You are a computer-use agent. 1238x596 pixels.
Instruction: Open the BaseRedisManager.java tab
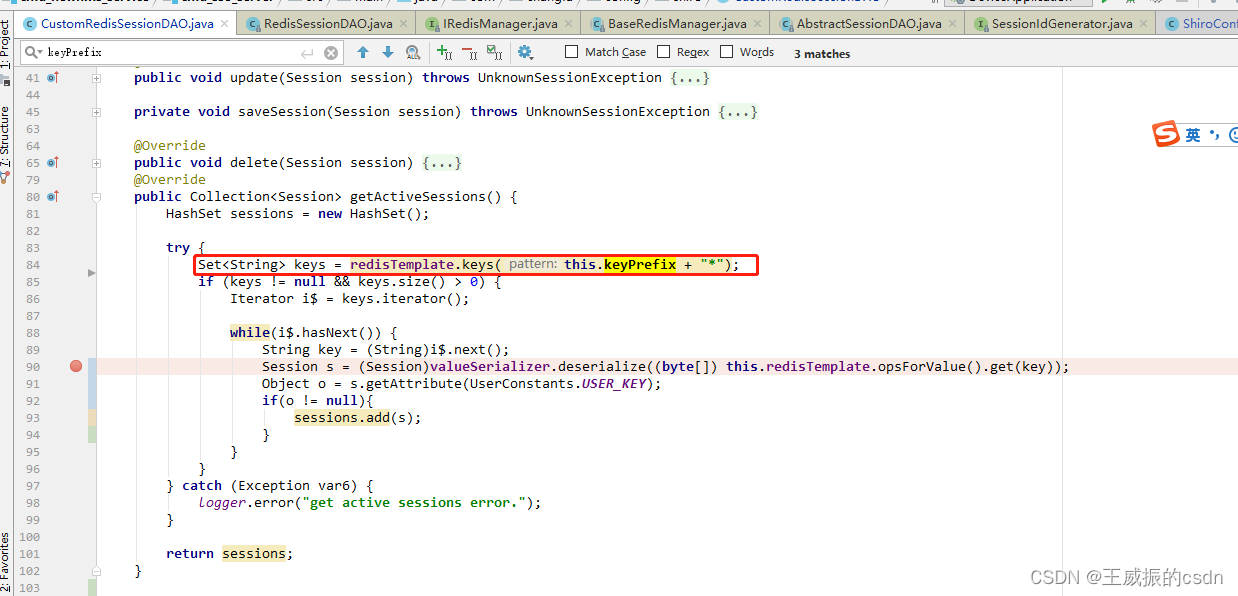click(x=677, y=23)
